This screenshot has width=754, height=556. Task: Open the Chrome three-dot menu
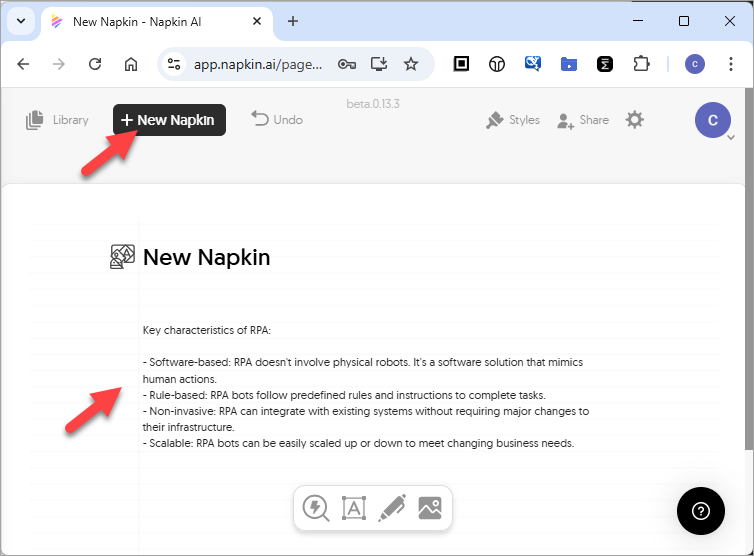(731, 64)
